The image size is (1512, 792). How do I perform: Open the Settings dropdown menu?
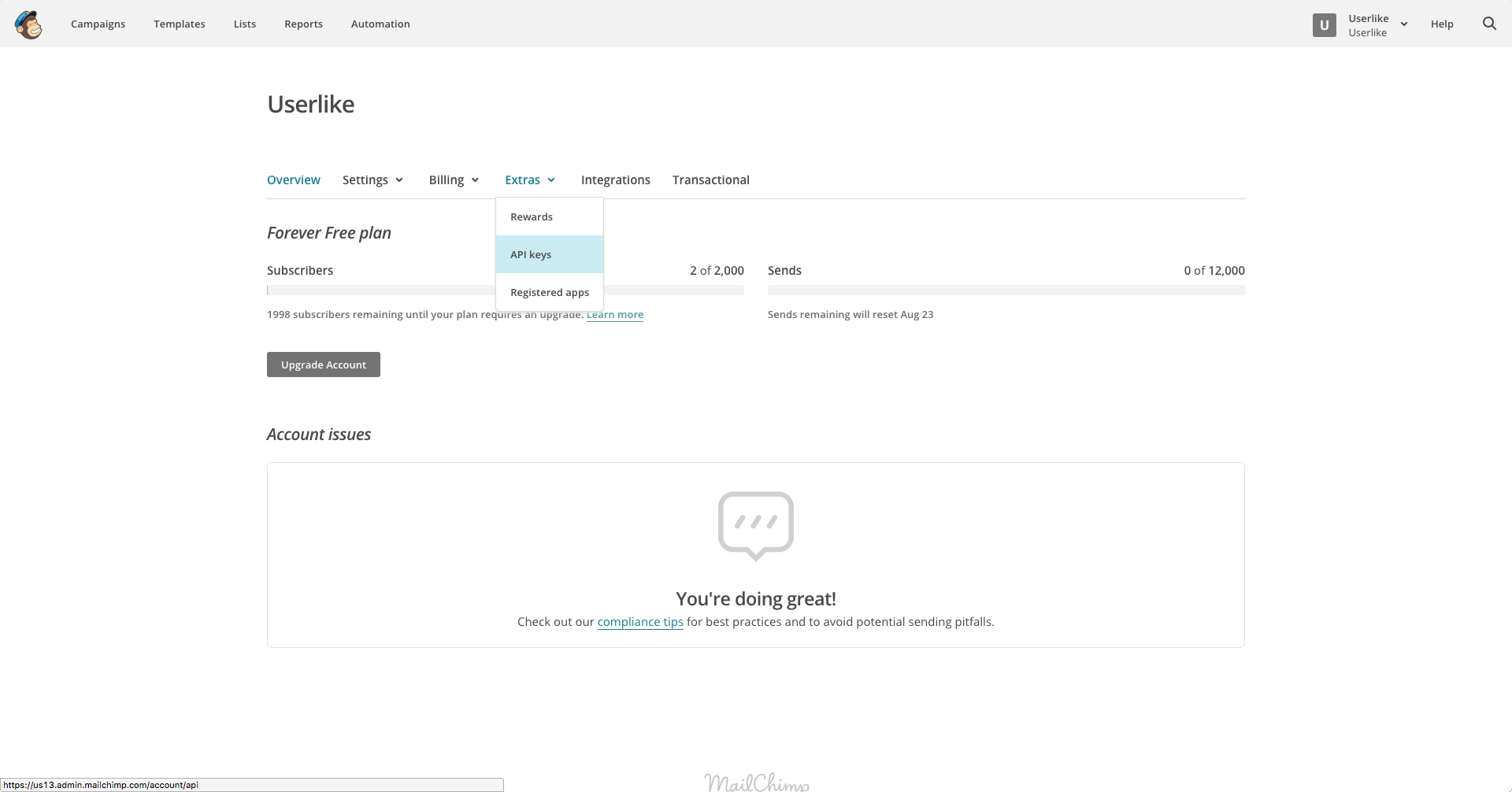pyautogui.click(x=372, y=180)
